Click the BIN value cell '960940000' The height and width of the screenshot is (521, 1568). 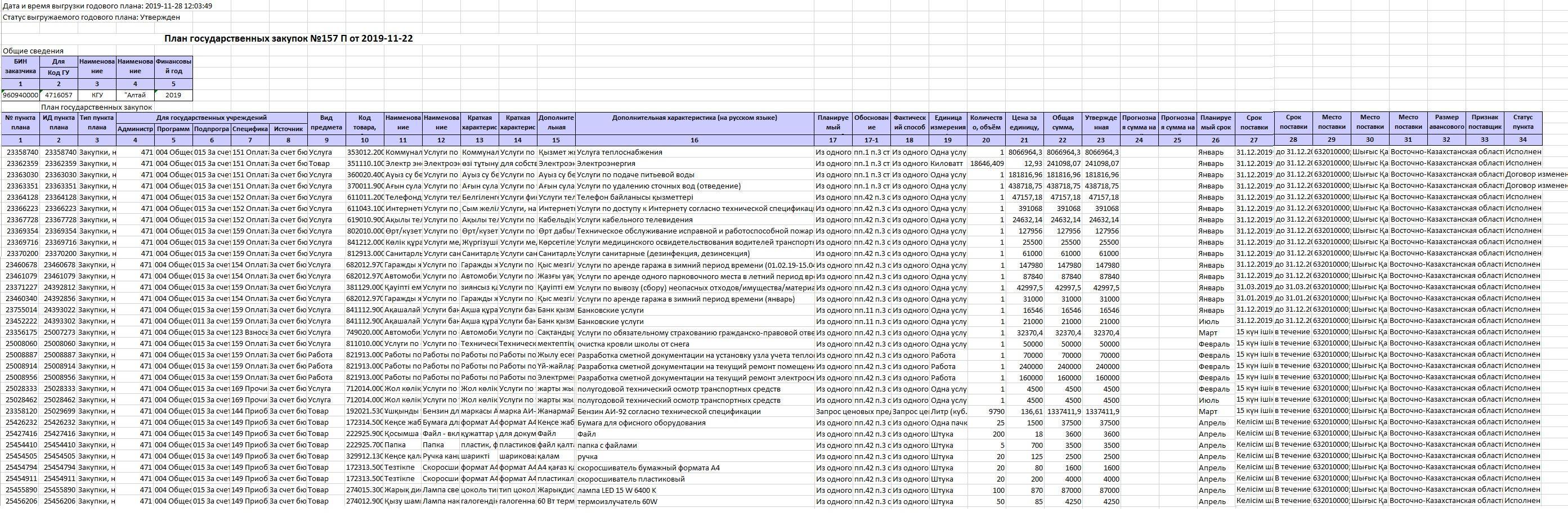(x=21, y=95)
